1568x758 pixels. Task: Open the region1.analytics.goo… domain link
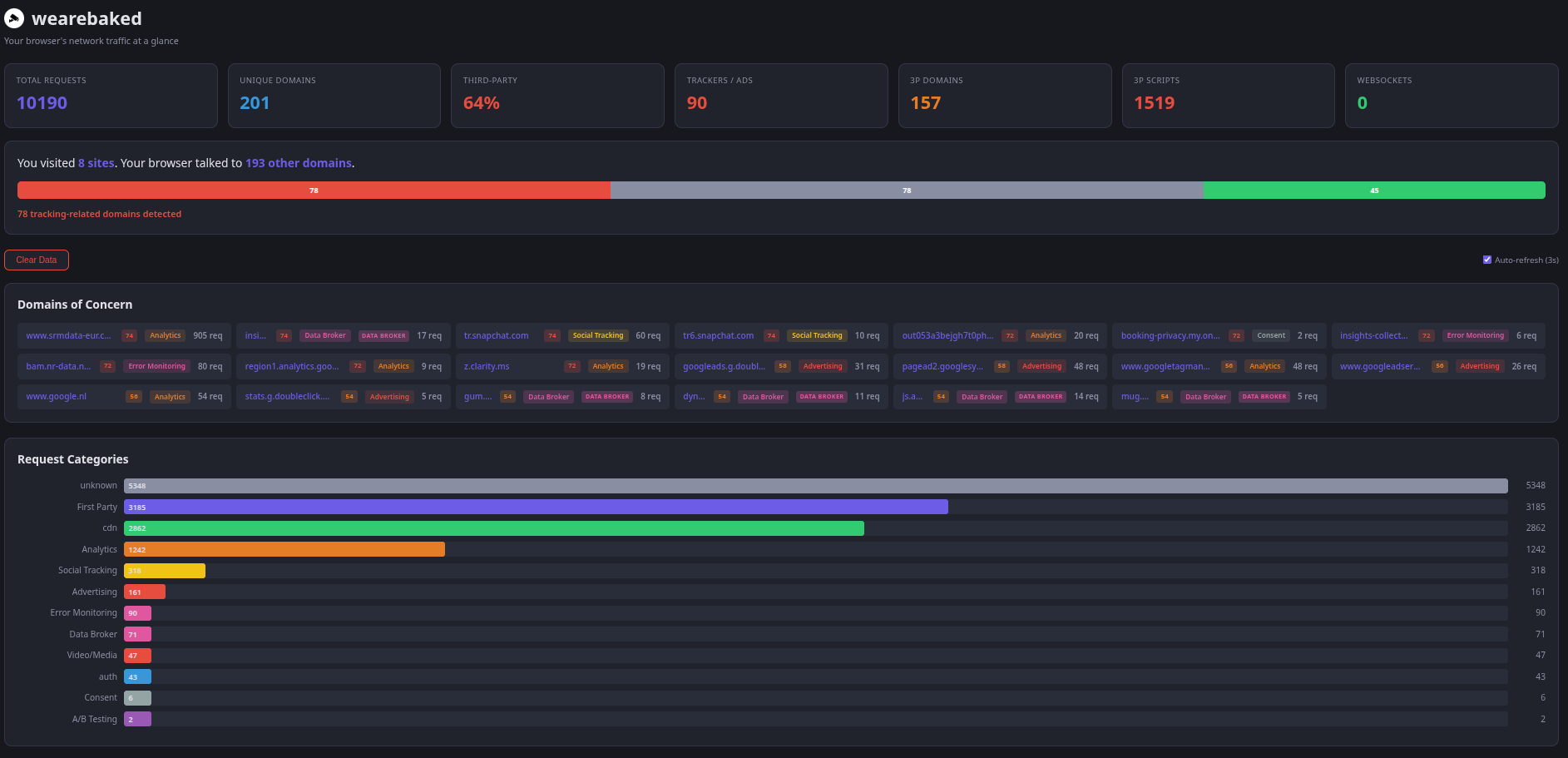(292, 366)
